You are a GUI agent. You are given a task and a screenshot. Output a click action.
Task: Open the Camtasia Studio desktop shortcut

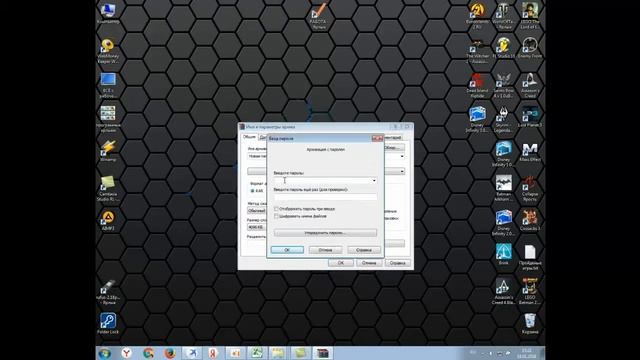tap(108, 188)
